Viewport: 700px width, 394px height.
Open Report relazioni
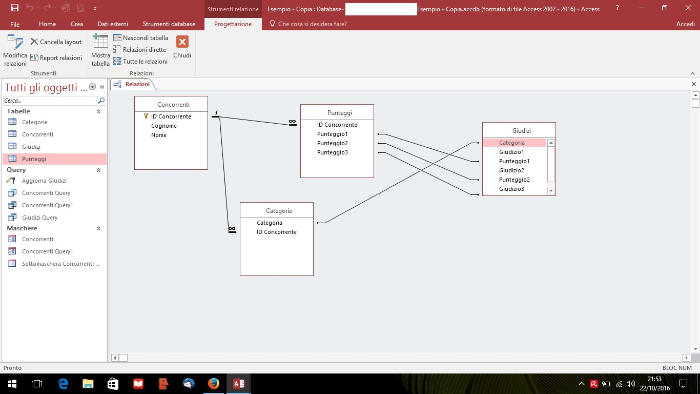(56, 58)
